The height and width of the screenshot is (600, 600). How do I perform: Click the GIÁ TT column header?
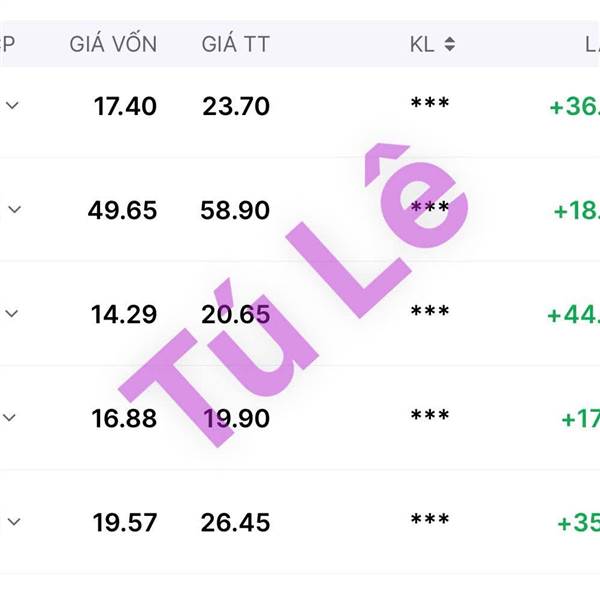(x=235, y=44)
